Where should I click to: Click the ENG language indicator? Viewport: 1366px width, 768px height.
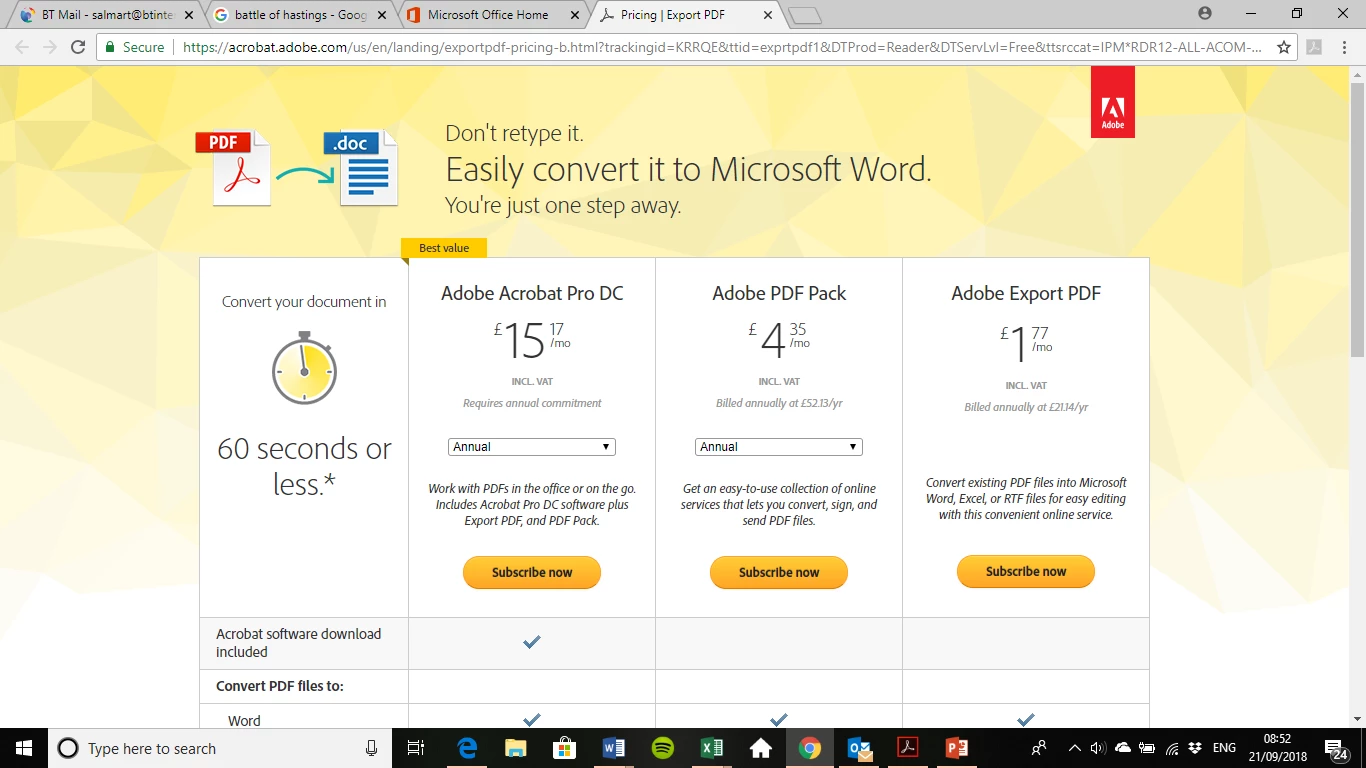(1224, 748)
